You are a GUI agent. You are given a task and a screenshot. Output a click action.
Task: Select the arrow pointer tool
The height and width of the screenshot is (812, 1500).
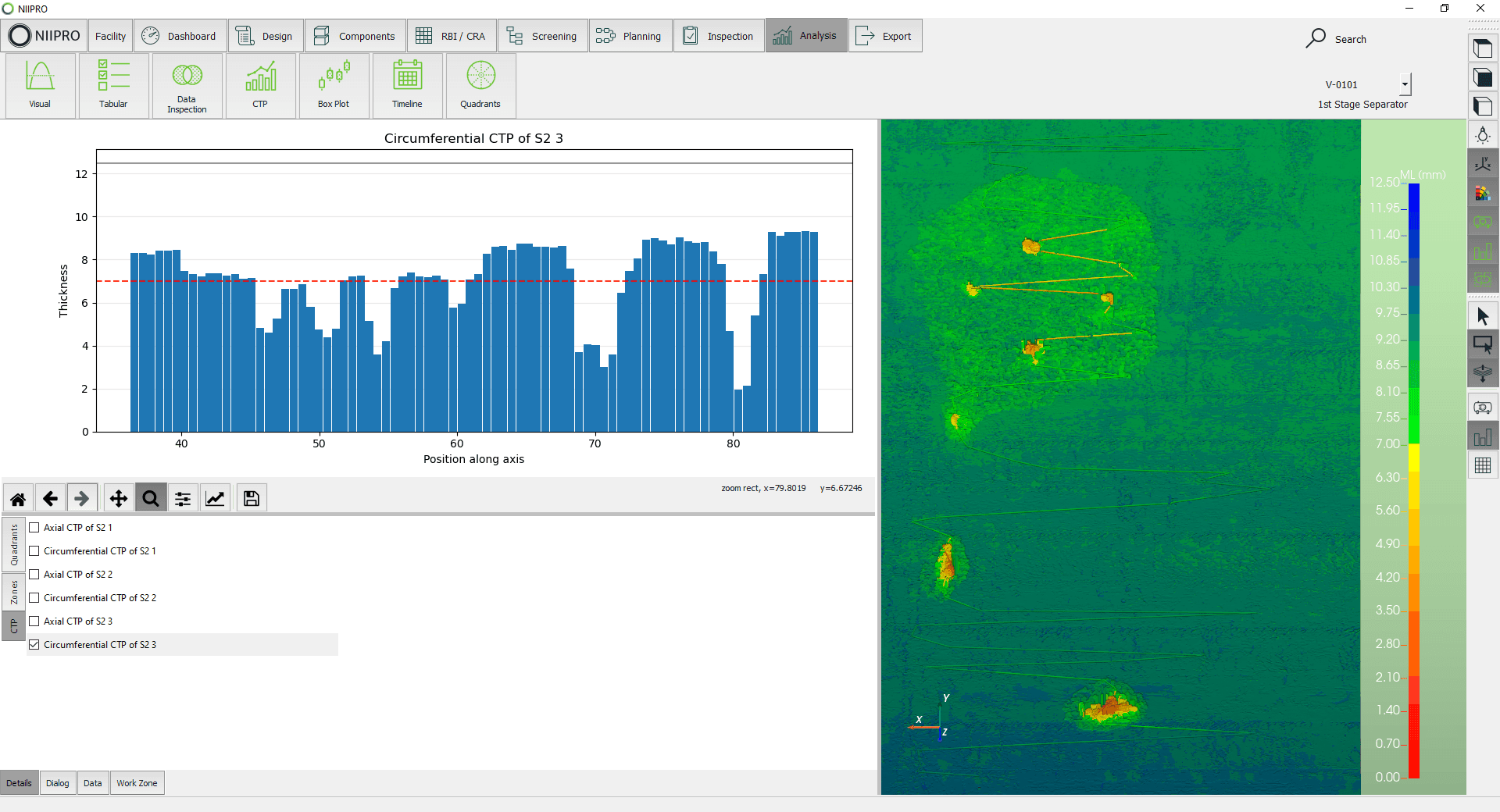(x=1483, y=316)
